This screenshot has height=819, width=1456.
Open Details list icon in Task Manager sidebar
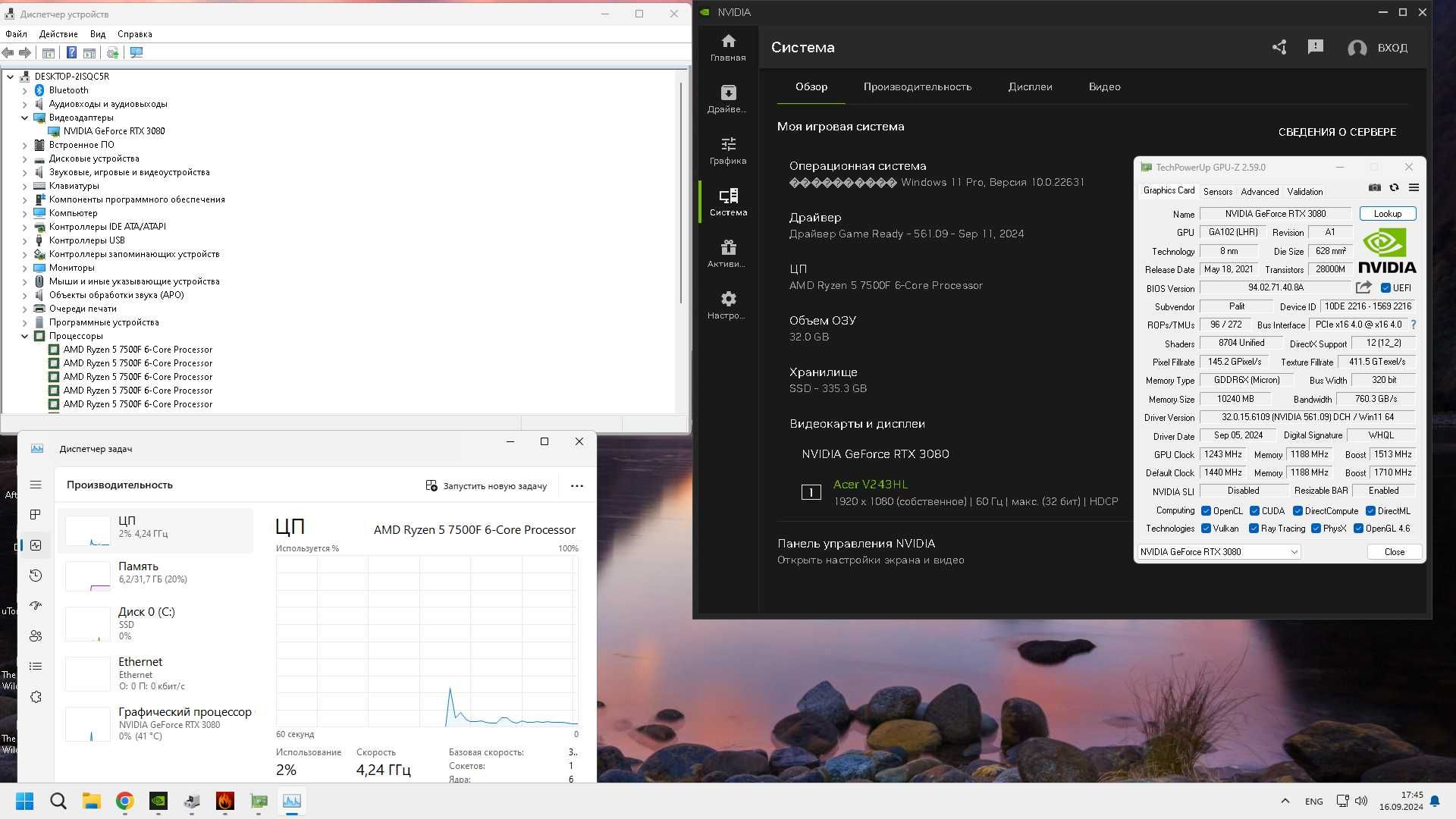[36, 667]
